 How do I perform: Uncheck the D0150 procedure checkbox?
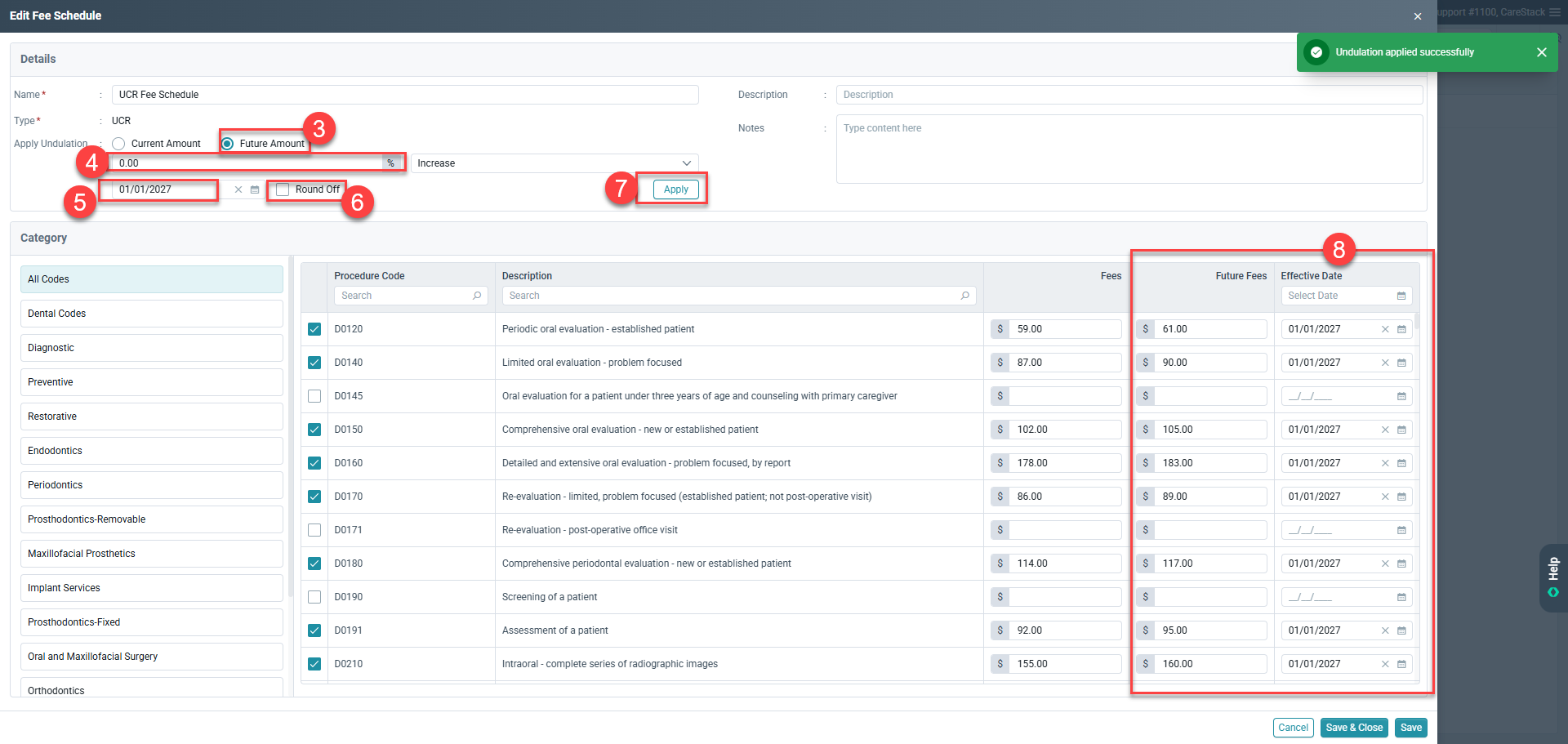(314, 430)
